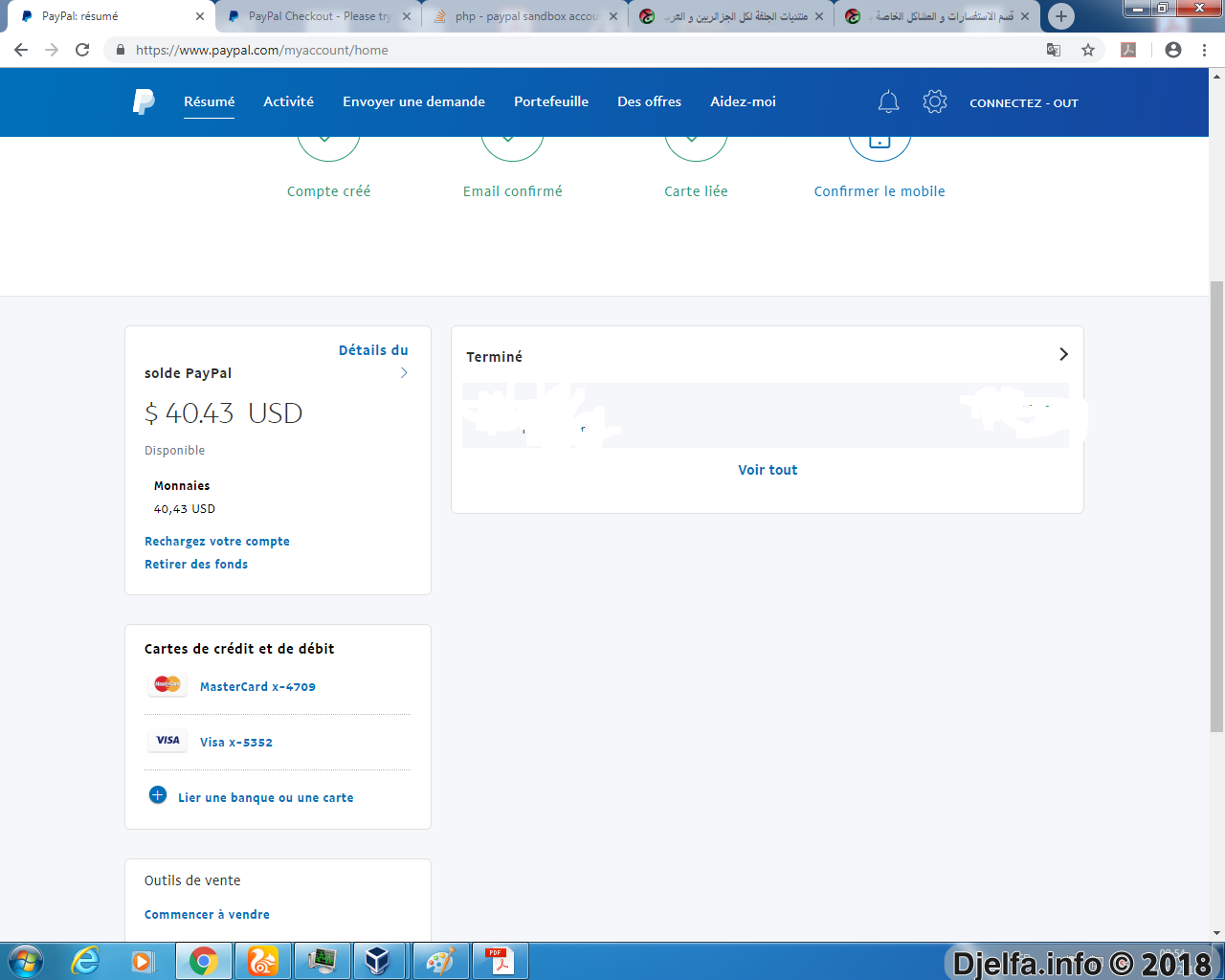Click Voir tout activity link
Viewport: 1225px width, 980px height.
click(768, 470)
